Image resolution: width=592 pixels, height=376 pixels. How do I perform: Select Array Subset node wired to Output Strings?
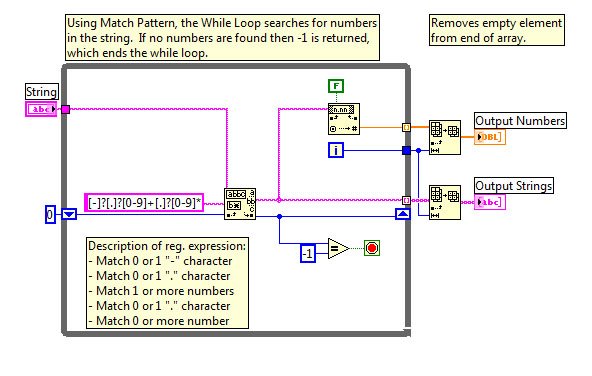445,202
